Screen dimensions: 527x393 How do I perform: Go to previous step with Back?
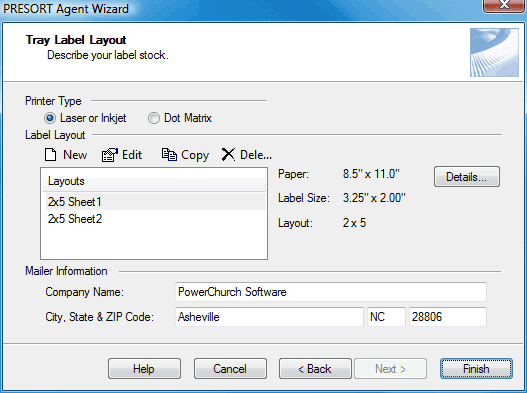point(315,369)
